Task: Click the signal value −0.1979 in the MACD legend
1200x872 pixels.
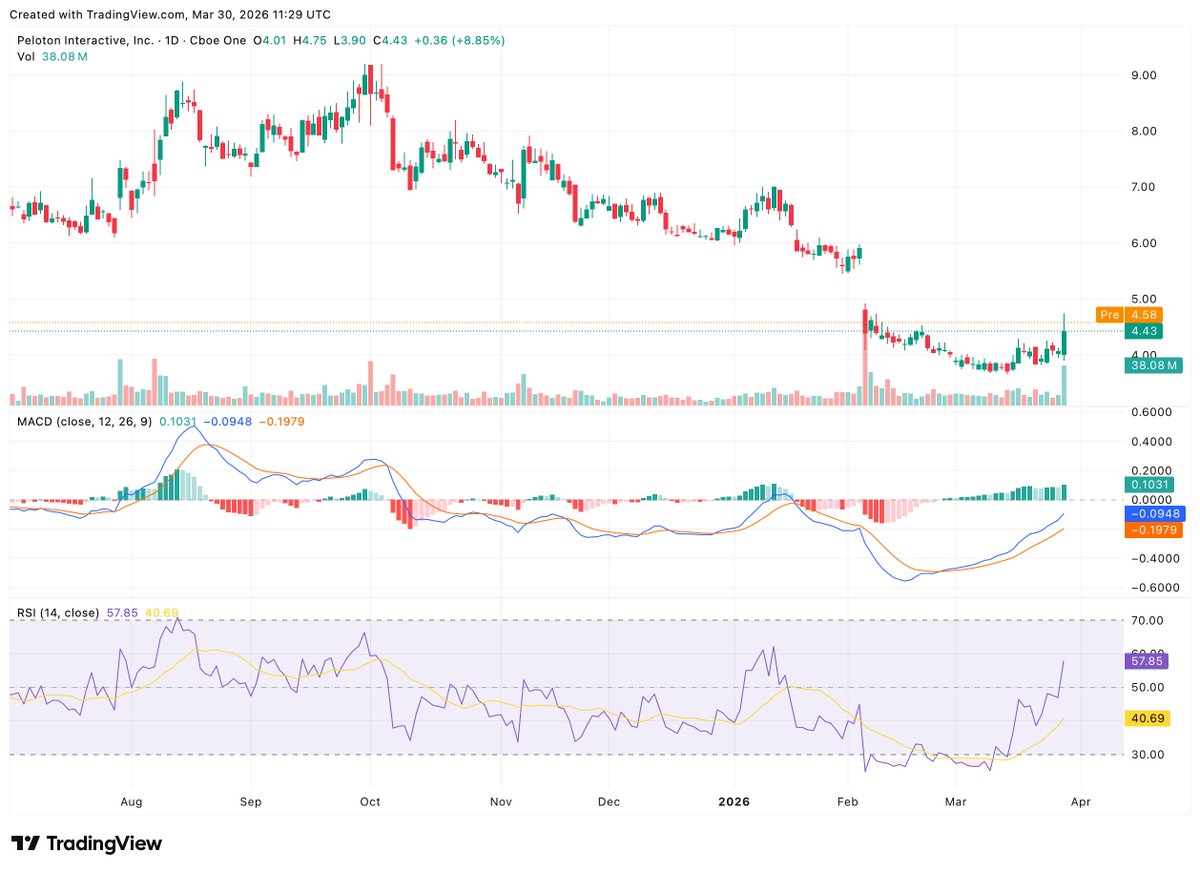Action: [x=282, y=422]
